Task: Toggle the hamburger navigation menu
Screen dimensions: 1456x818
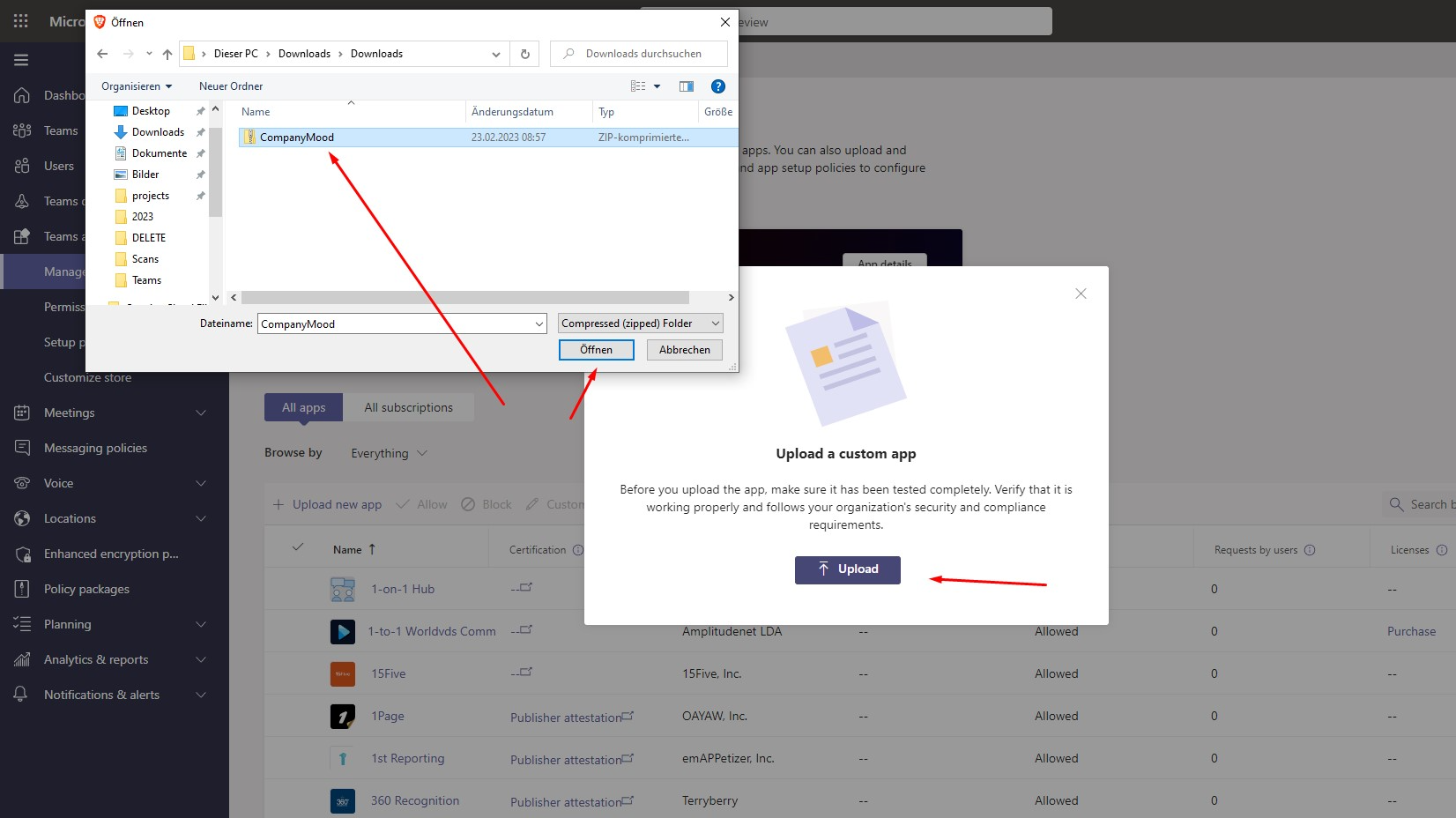Action: tap(21, 60)
